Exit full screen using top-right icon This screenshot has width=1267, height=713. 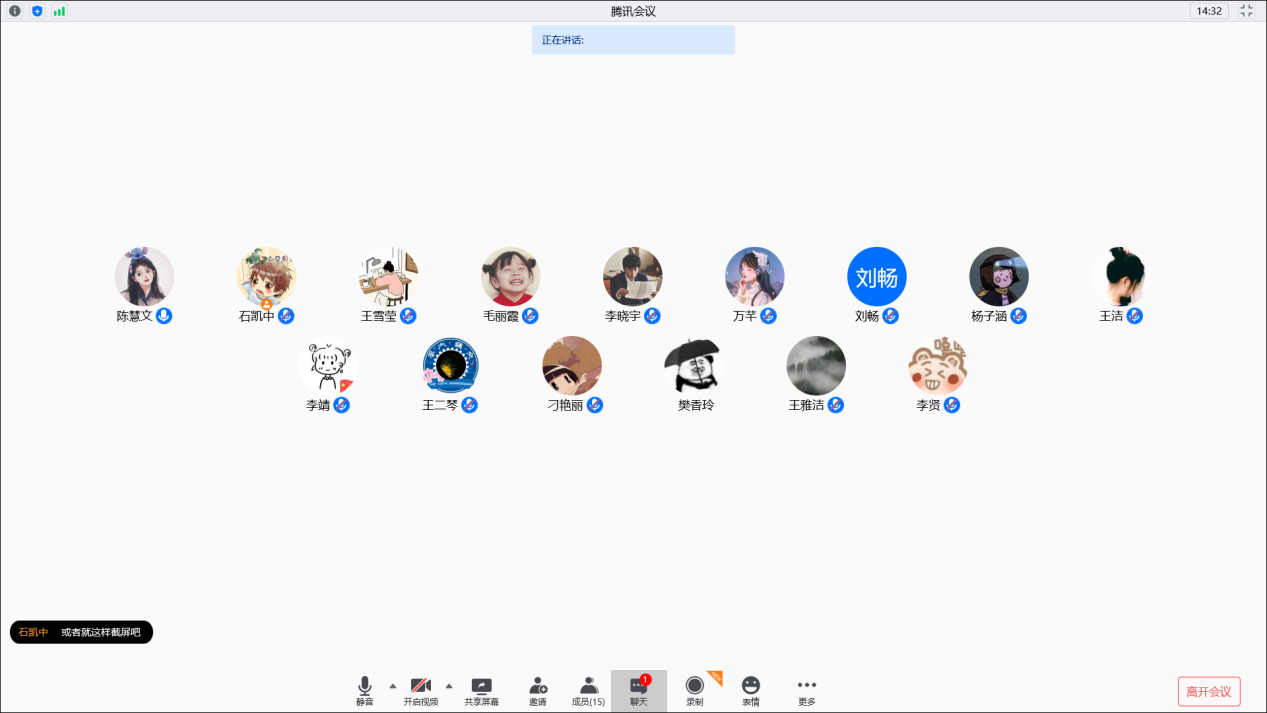1246,11
